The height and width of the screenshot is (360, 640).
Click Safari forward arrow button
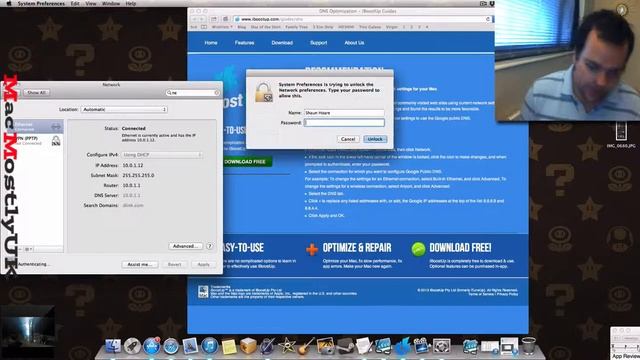[x=202, y=19]
